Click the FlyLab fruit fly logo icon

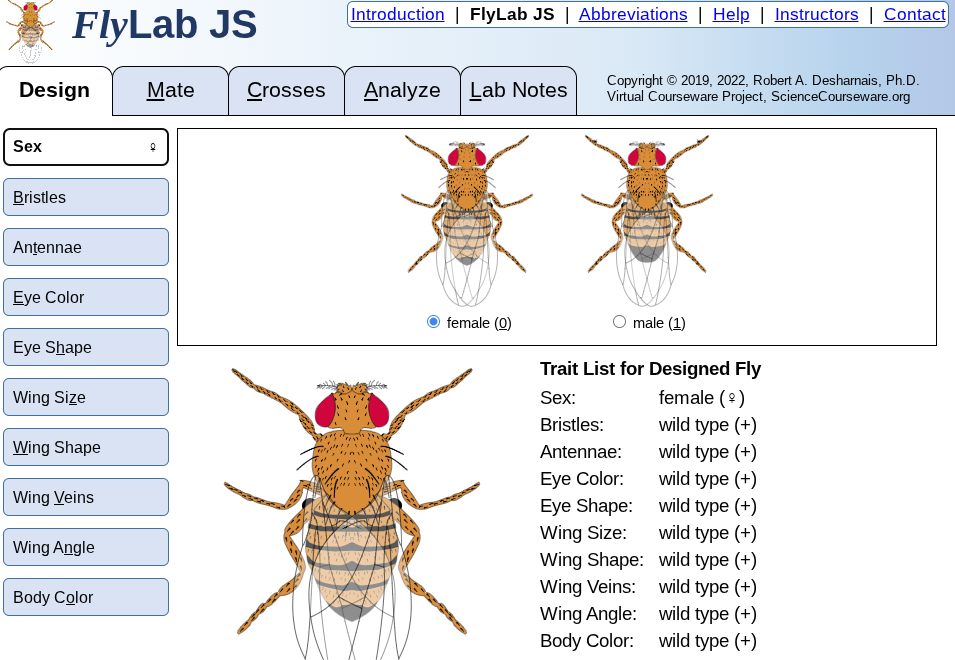[x=29, y=32]
